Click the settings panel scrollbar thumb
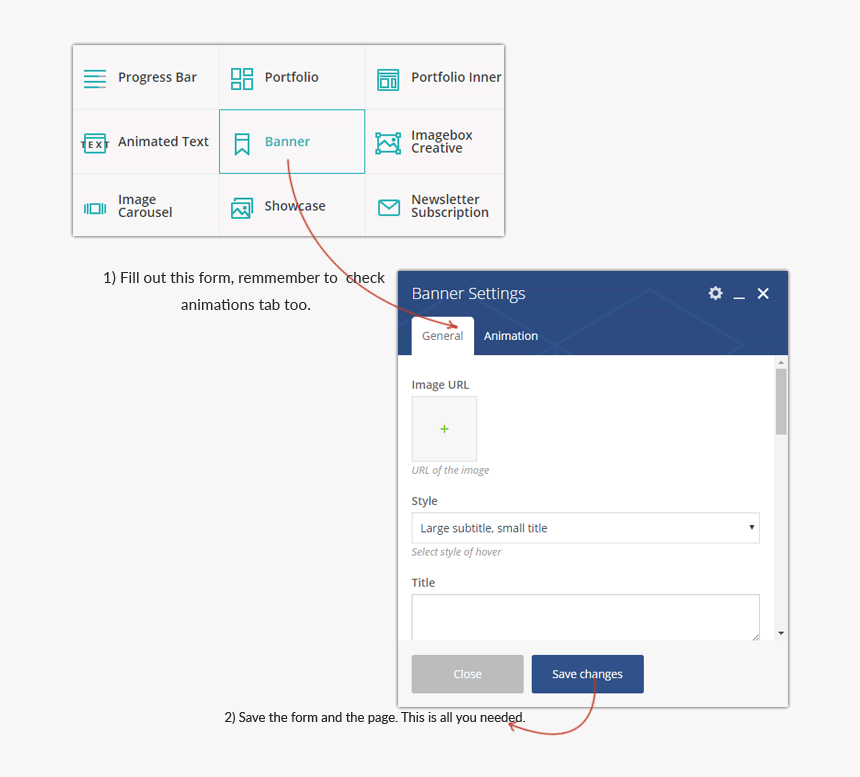Screen dimensions: 860x777 [x=781, y=401]
